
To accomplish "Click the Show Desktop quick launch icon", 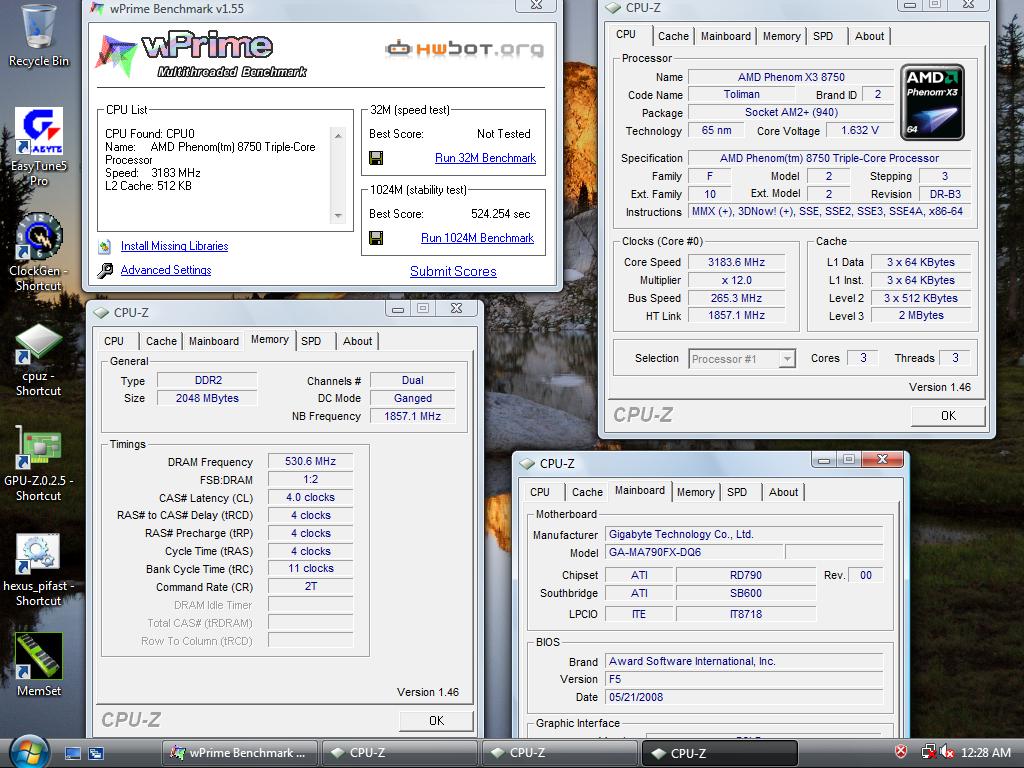I will point(72,754).
